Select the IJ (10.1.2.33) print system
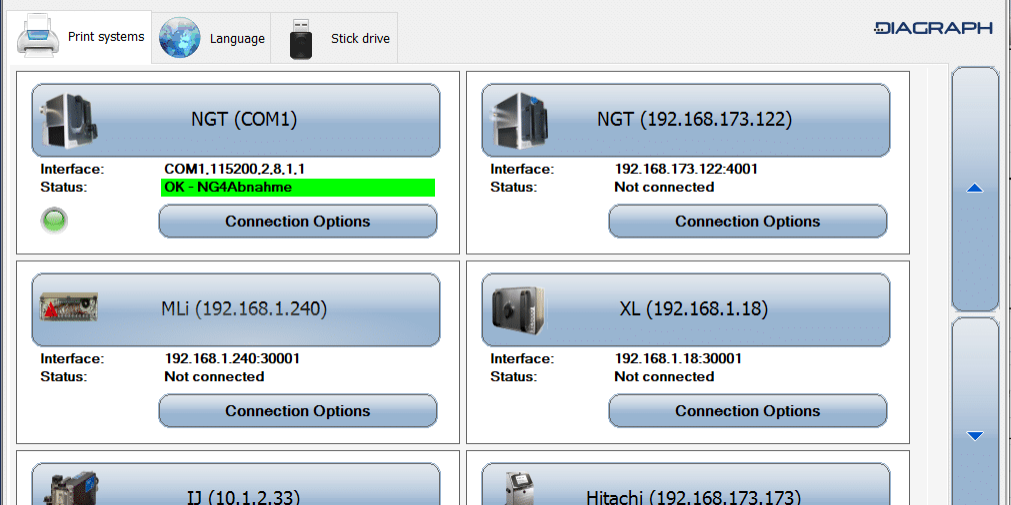Image resolution: width=1011 pixels, height=505 pixels. 236,484
